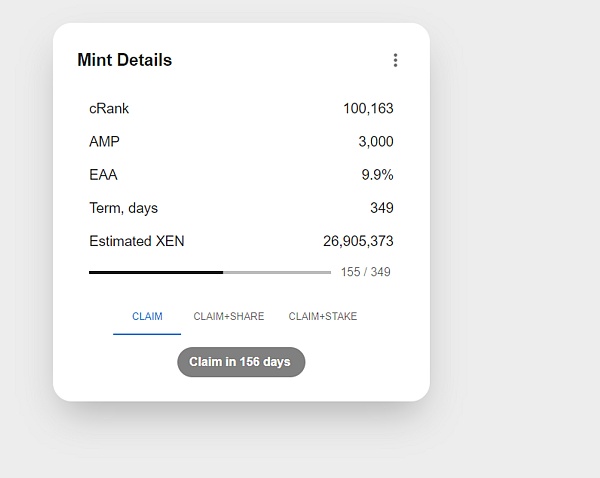600x478 pixels.
Task: Click the filled black part of the progress bar
Action: point(155,272)
